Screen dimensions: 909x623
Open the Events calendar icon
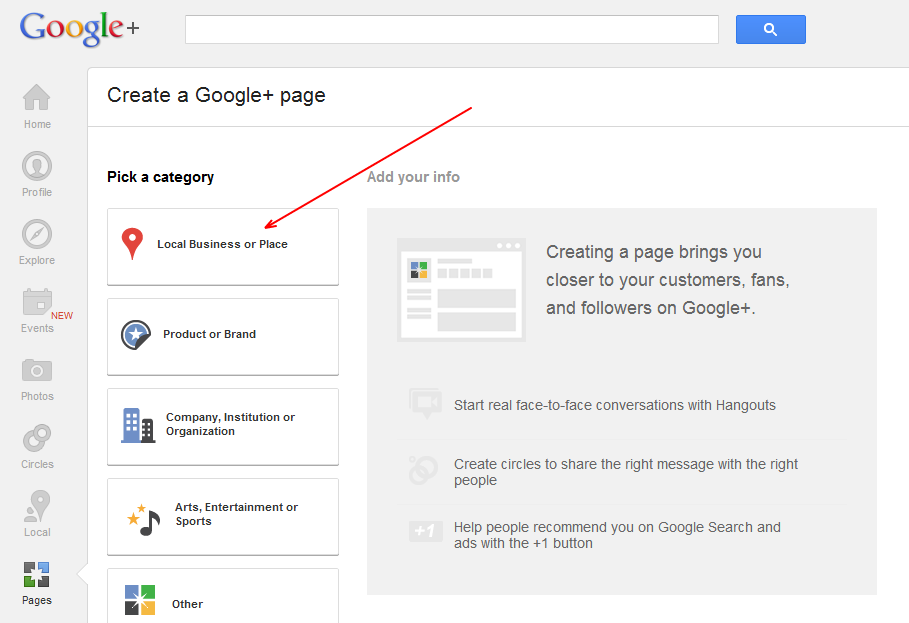(37, 310)
